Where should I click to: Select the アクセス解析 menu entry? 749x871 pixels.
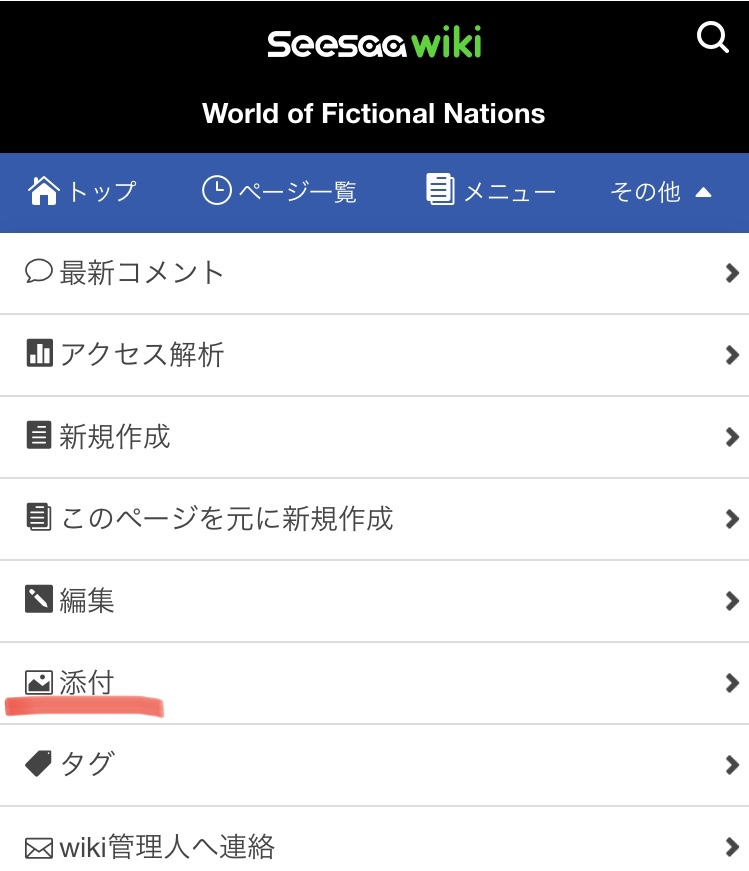tap(374, 355)
